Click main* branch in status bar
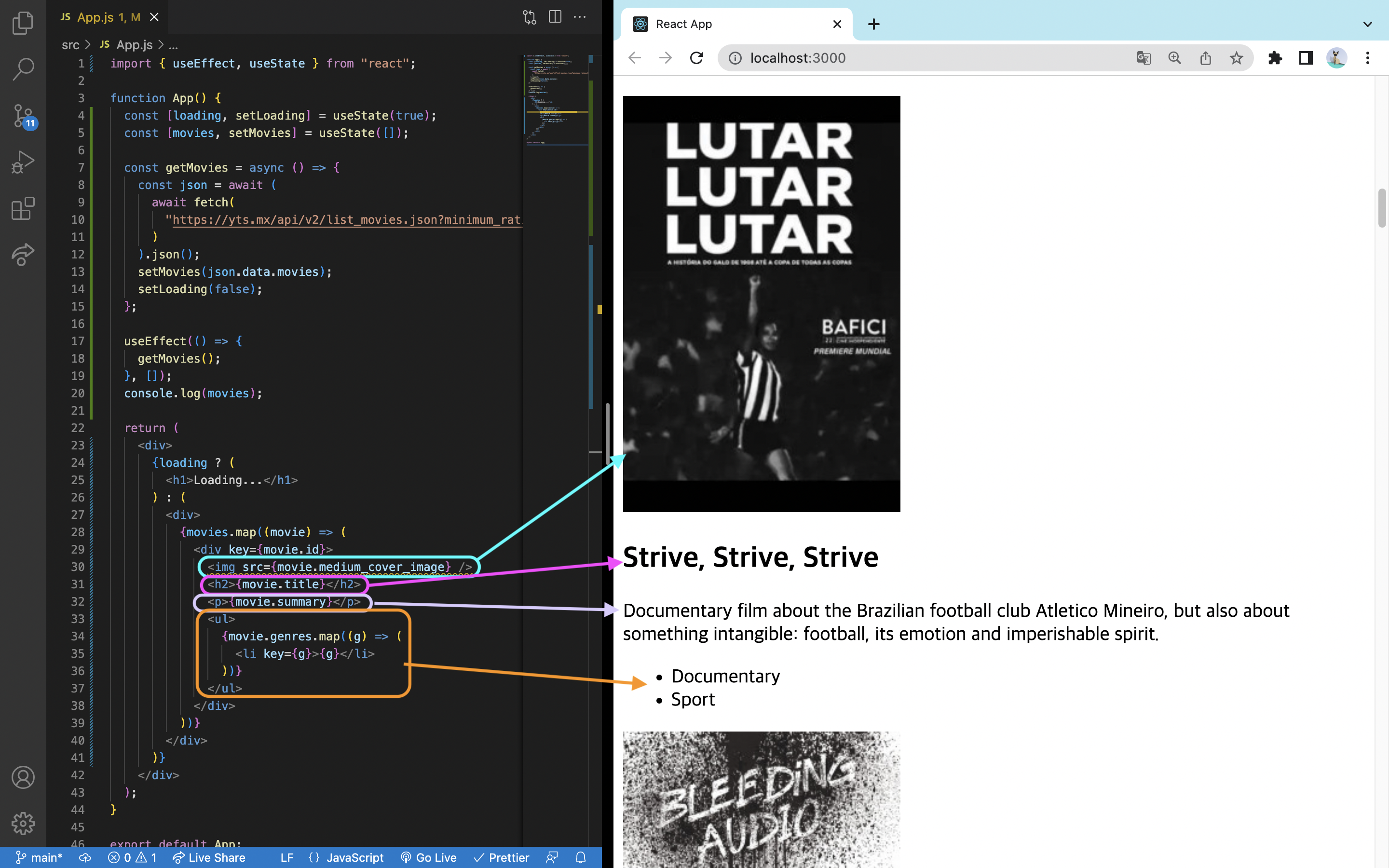This screenshot has height=868, width=1389. tap(39, 857)
